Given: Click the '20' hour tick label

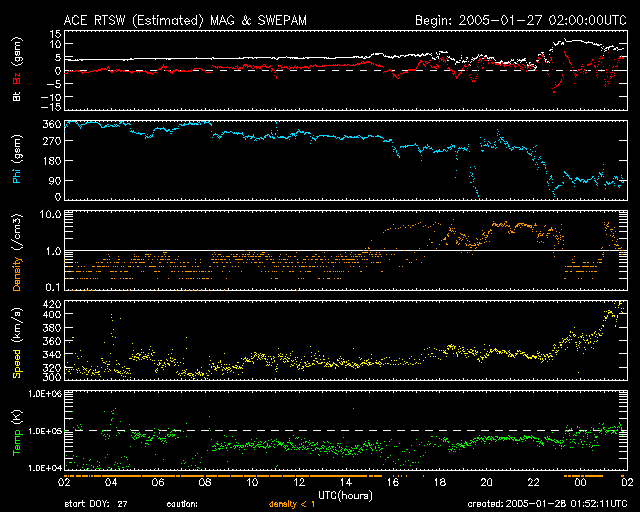Looking at the screenshot, I should 487,483.
